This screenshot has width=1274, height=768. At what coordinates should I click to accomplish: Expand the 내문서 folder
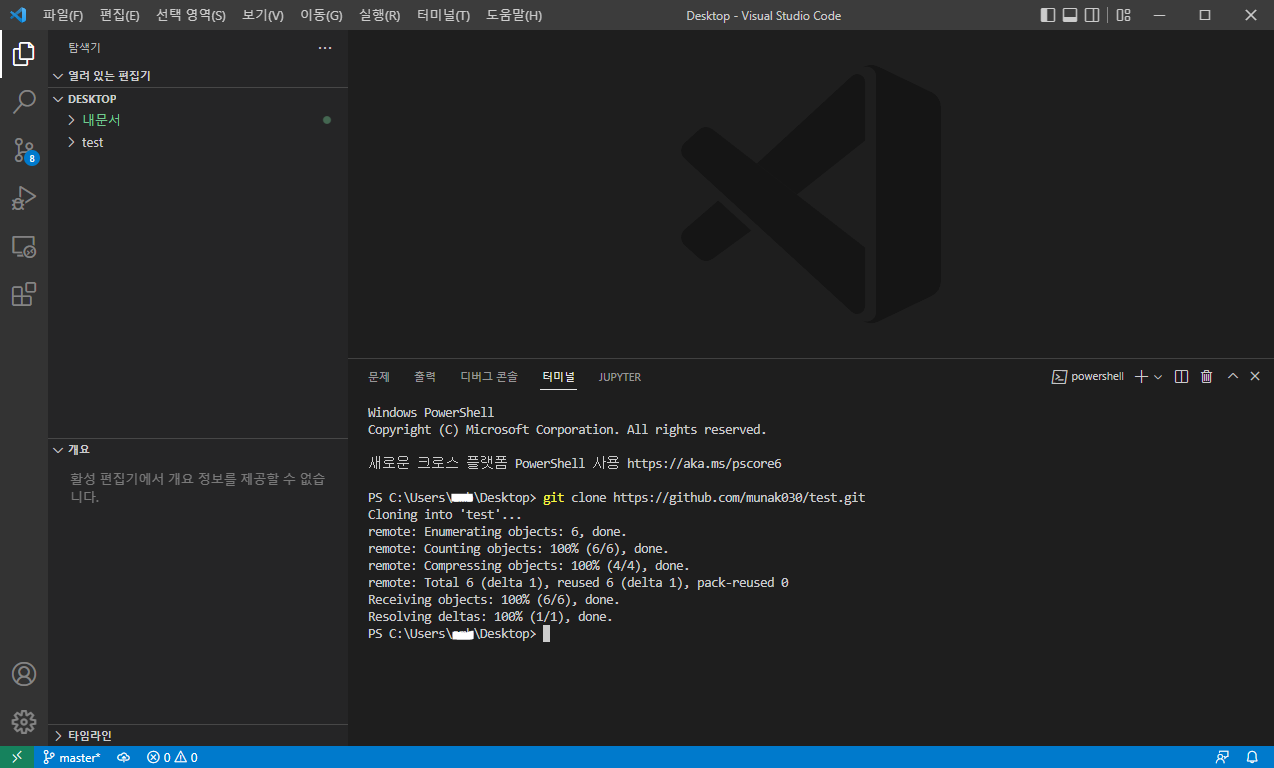pos(198,120)
